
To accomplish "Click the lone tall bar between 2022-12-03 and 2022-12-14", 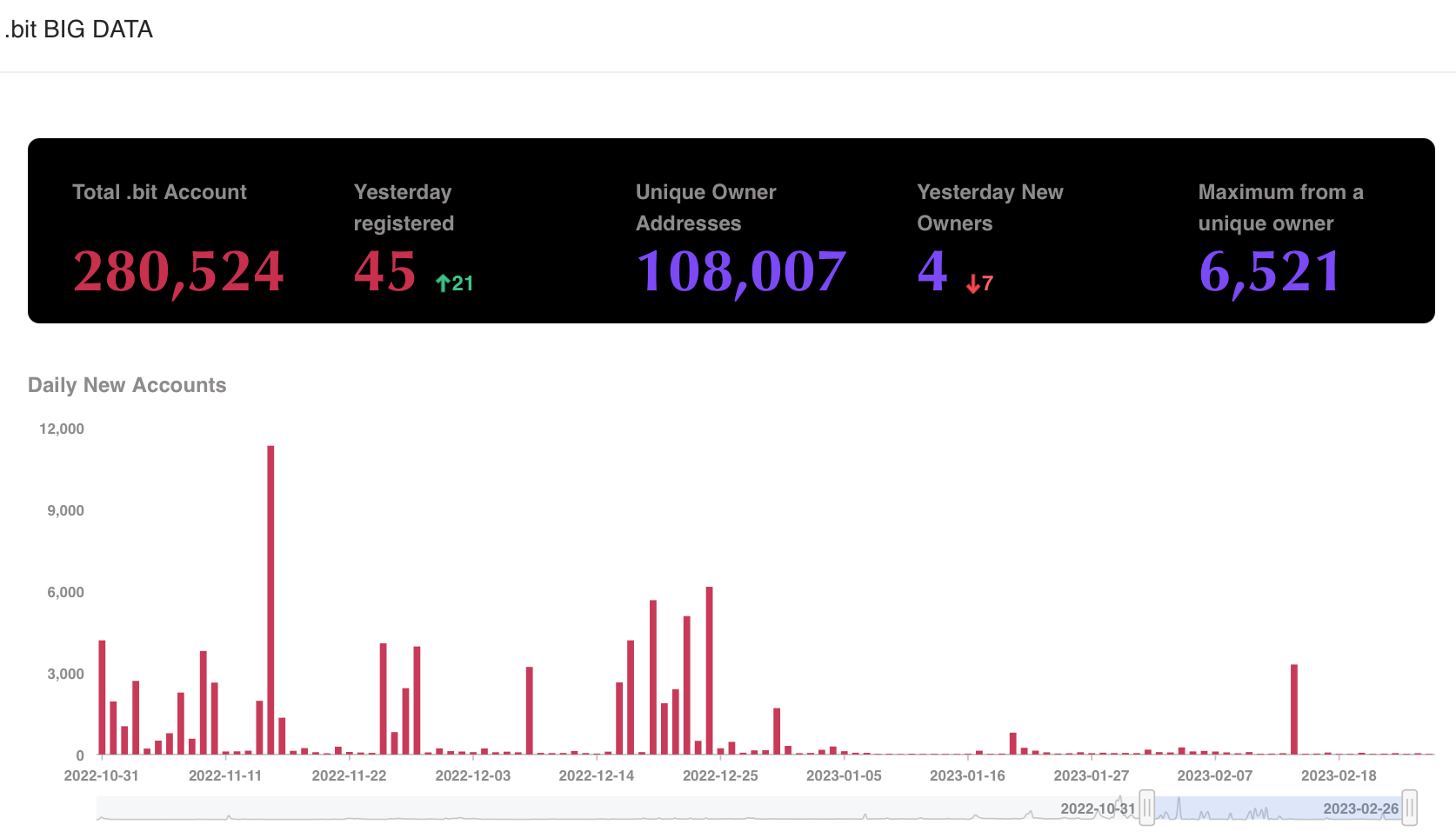I will point(529,710).
